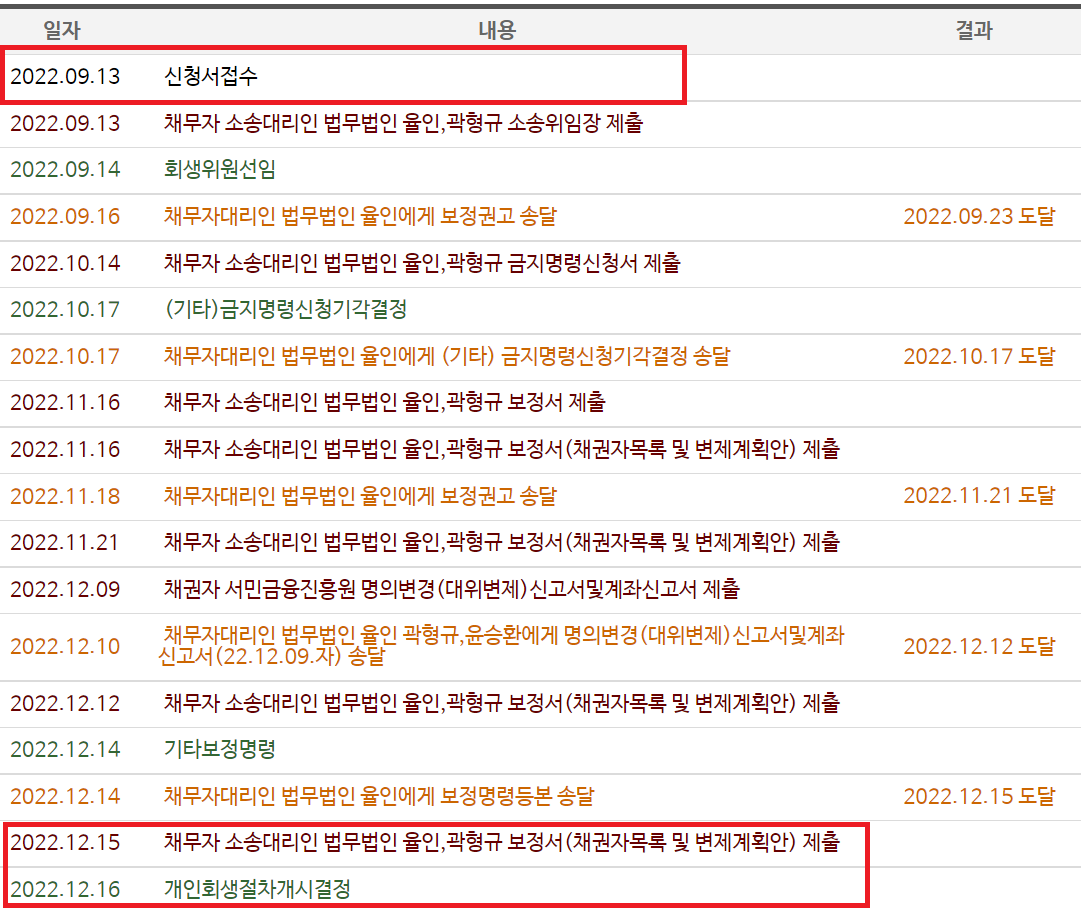Click the 결과 column header
Screen dimensions: 1088x911
click(974, 30)
